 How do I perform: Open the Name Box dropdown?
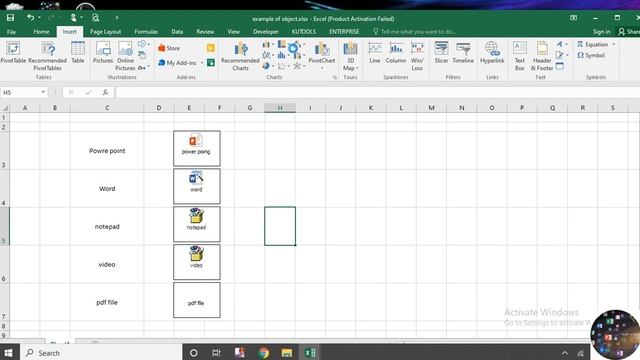point(43,93)
